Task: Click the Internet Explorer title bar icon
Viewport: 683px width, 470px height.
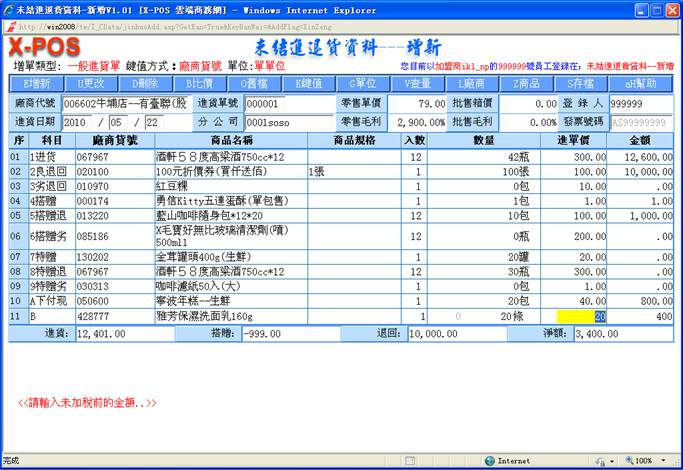Action: pyautogui.click(x=8, y=8)
